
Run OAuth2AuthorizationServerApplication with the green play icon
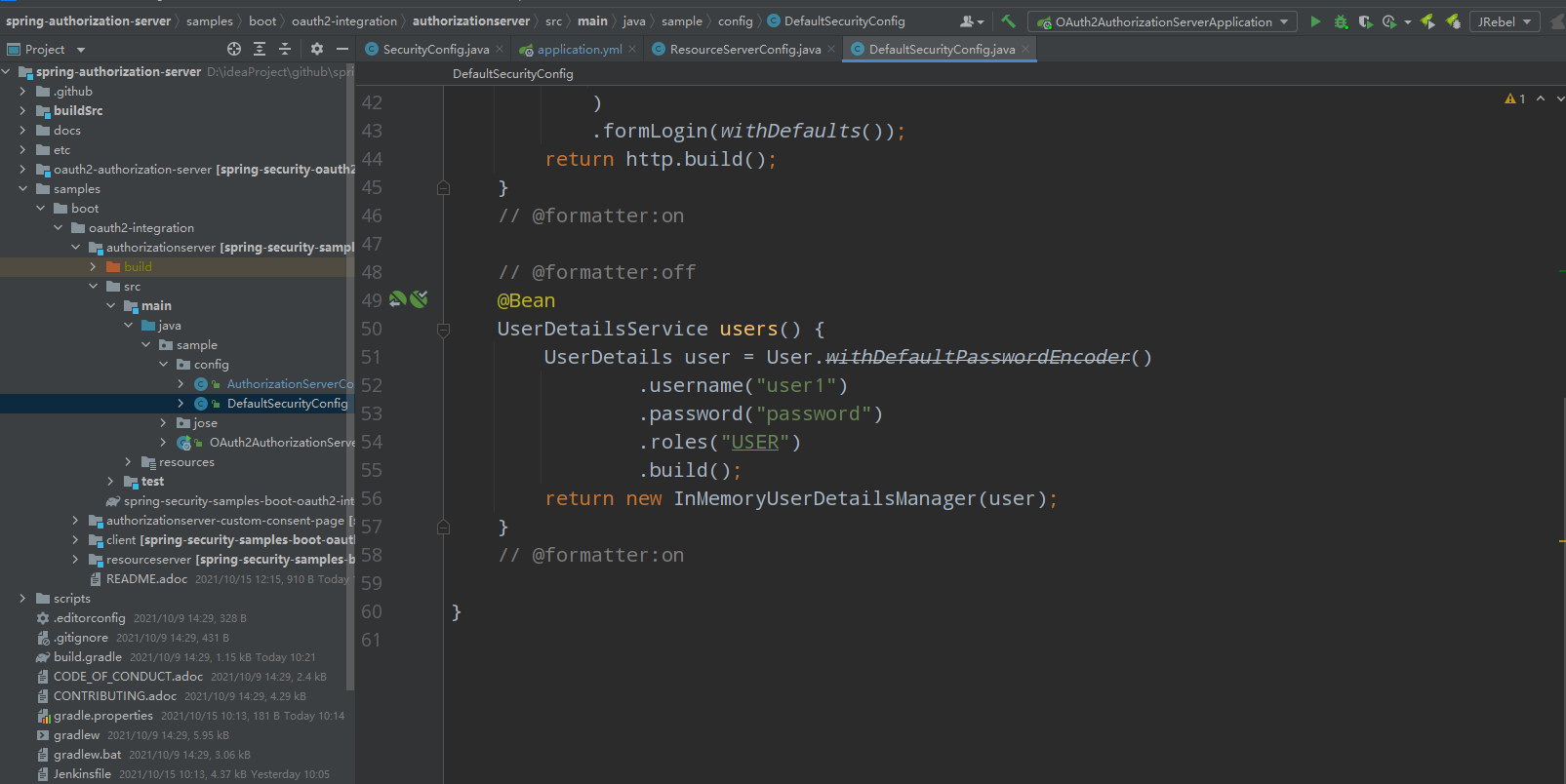tap(1315, 21)
